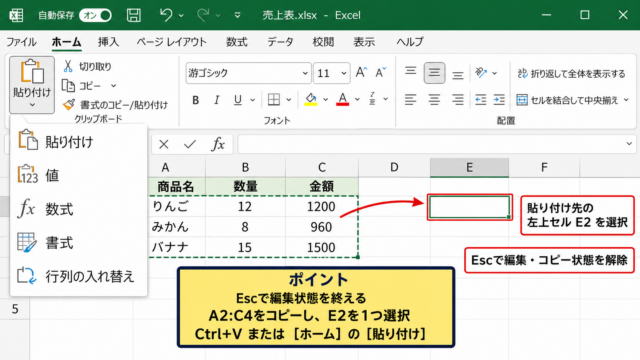Viewport: 640px width, 360px height.
Task: Open Undo history dropdown arrow
Action: click(181, 16)
